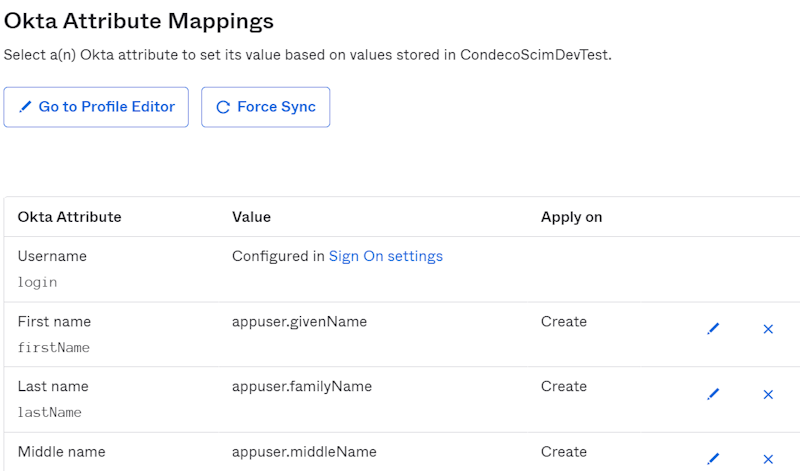This screenshot has height=471, width=800.
Task: Click the lastName variable name
Action: [x=49, y=412]
